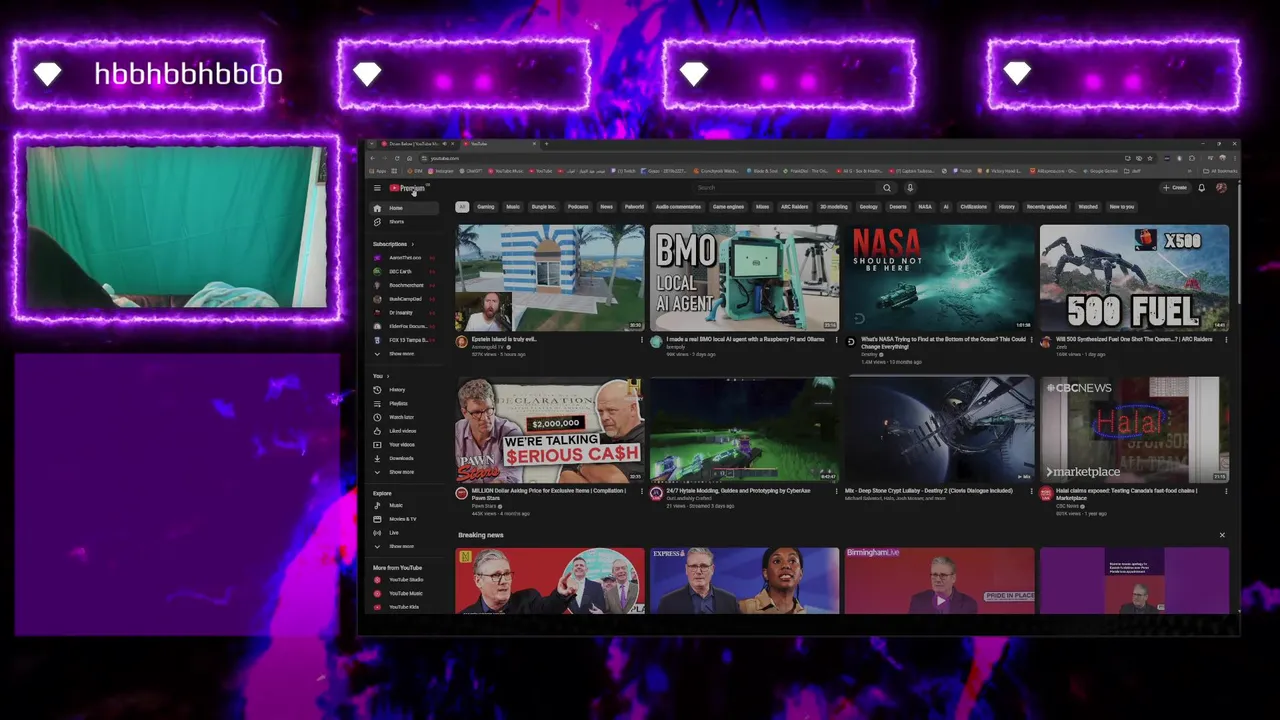The image size is (1280, 720).
Task: Open the Subscriptions section chevron
Action: coord(412,244)
